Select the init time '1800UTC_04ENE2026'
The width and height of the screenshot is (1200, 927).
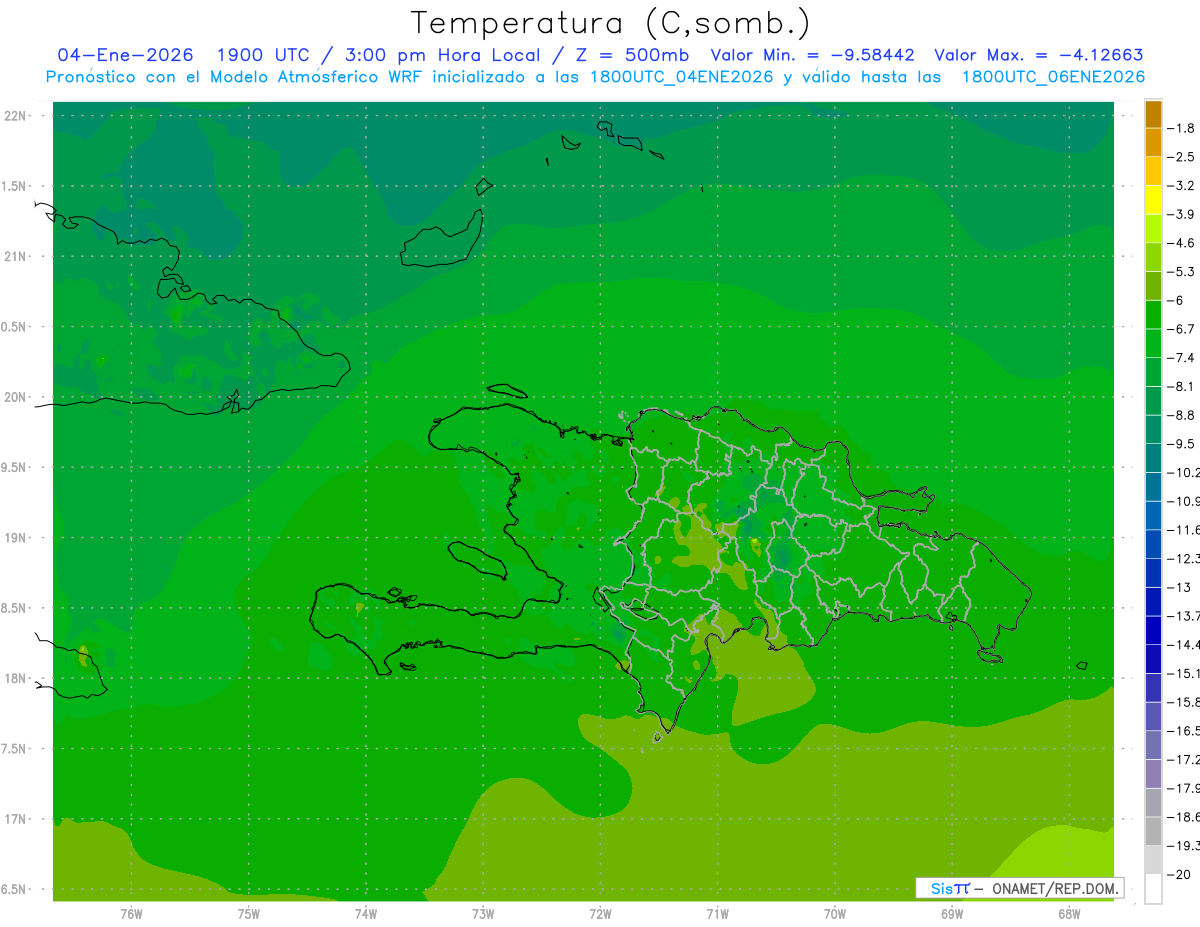click(x=680, y=77)
